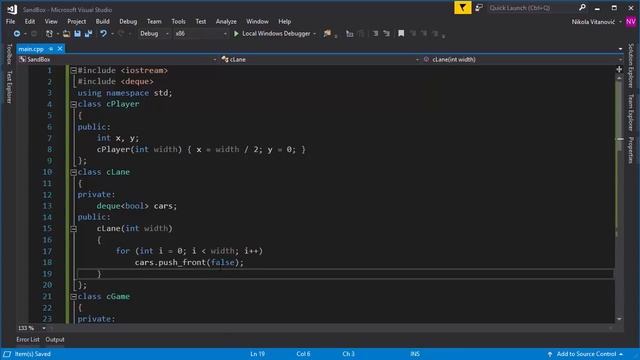Click inside the Quick Launch search field
This screenshot has width=640, height=360.
532,8
